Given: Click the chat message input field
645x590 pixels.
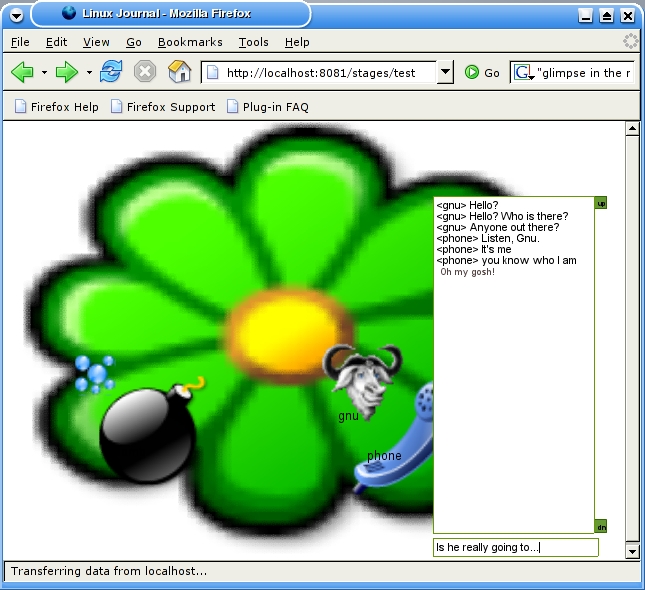Looking at the screenshot, I should tap(515, 547).
